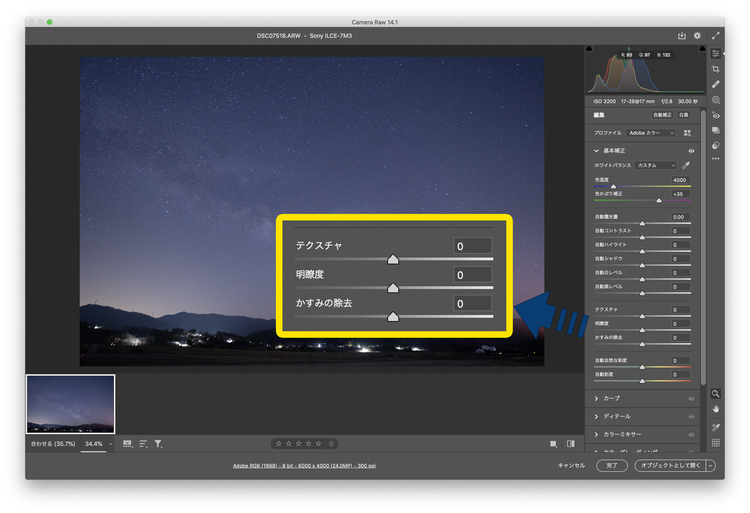Toggle visibility of 基本補正 panel

tap(691, 150)
